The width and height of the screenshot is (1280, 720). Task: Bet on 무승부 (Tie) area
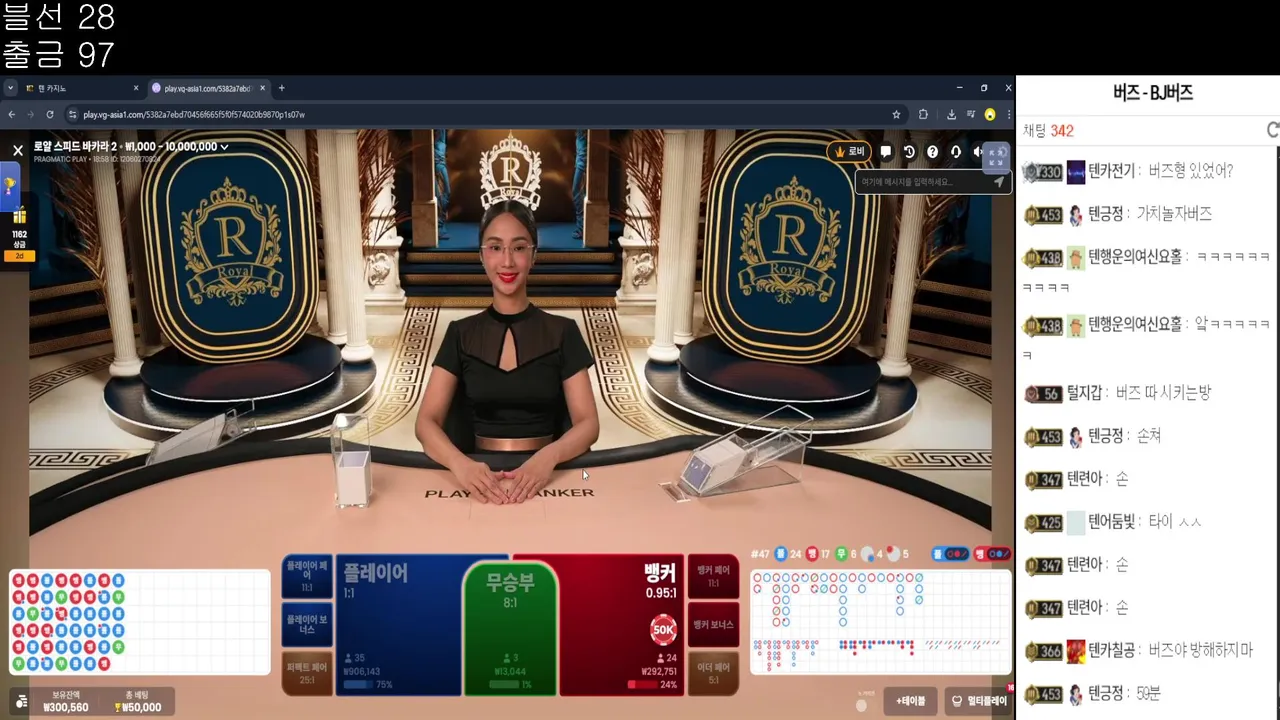point(510,630)
